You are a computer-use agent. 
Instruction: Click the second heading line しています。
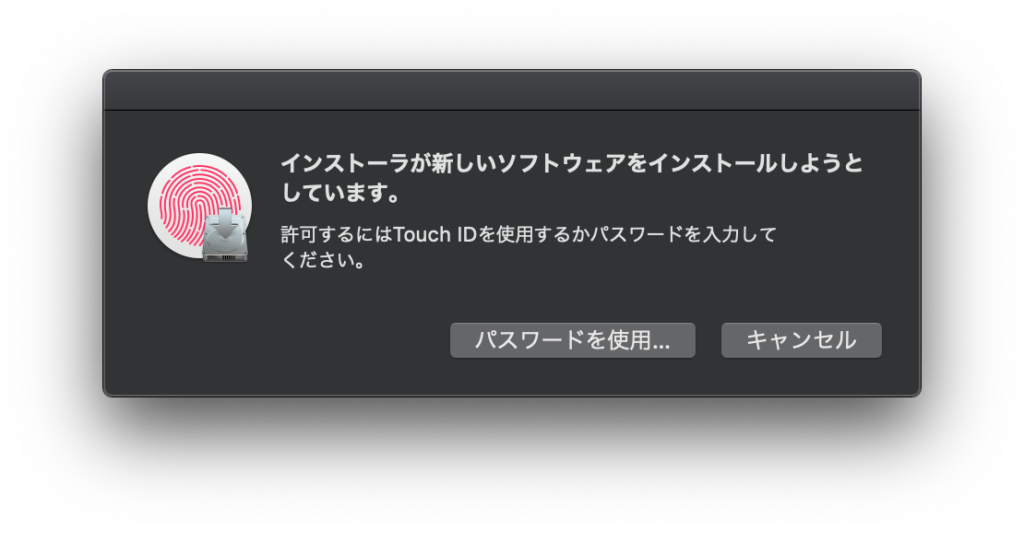341,193
